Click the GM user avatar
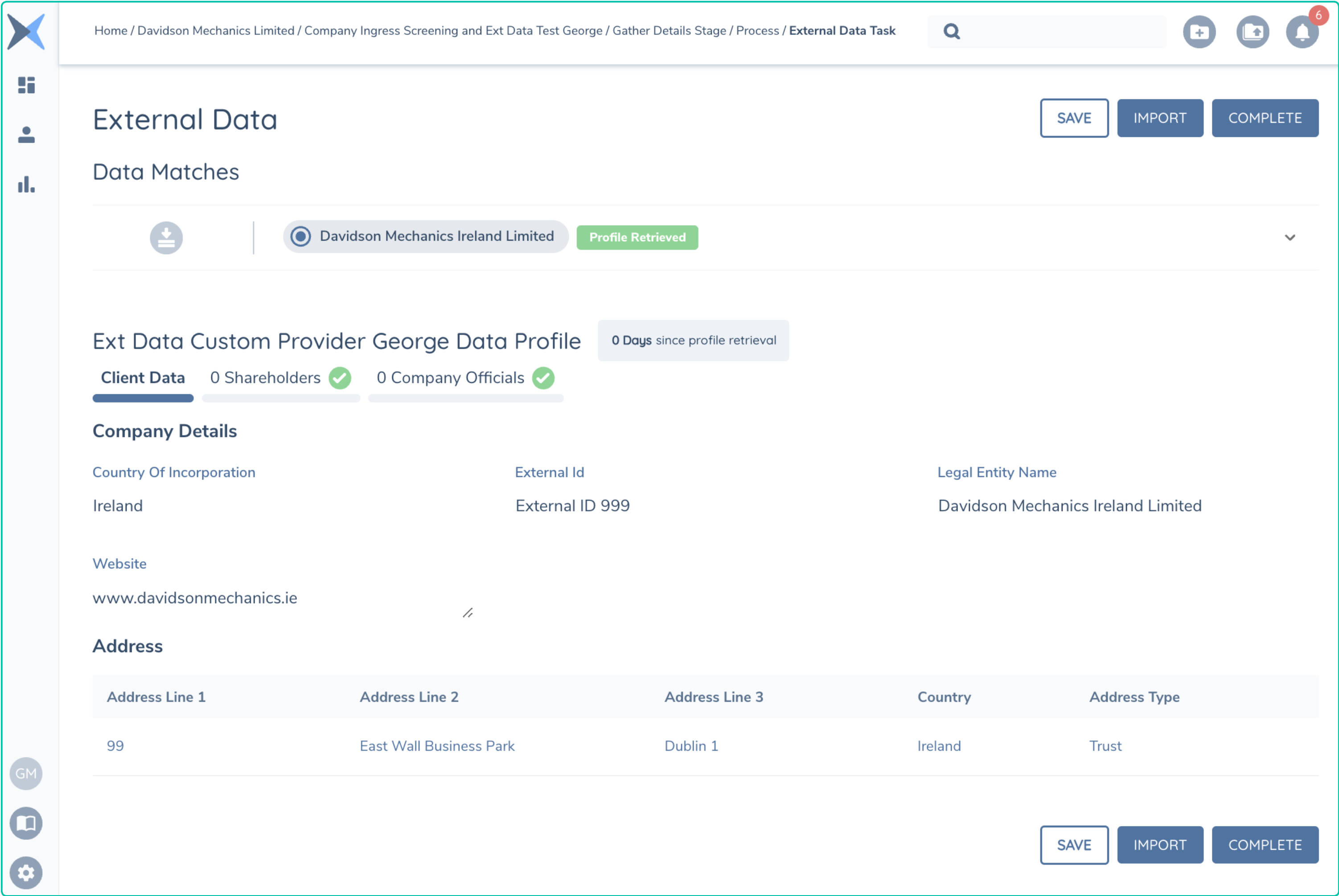Image resolution: width=1339 pixels, height=896 pixels. coord(26,773)
